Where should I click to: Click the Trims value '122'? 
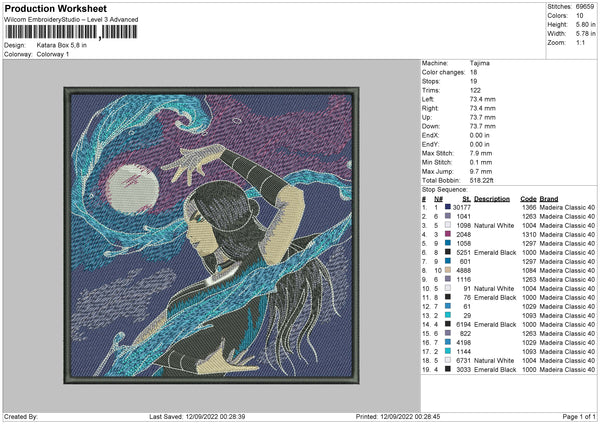click(475, 90)
